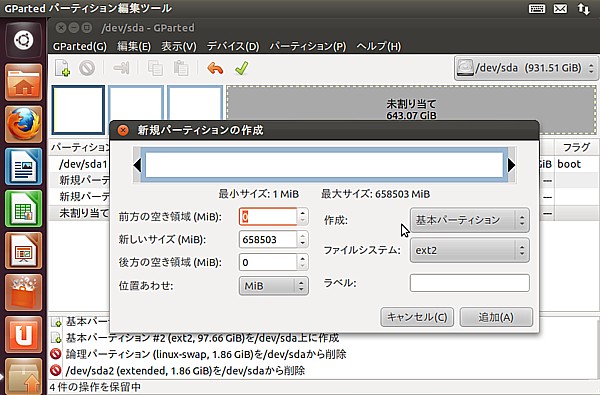Open Ubuntu One launcher icon
The image size is (600, 395).
24,335
